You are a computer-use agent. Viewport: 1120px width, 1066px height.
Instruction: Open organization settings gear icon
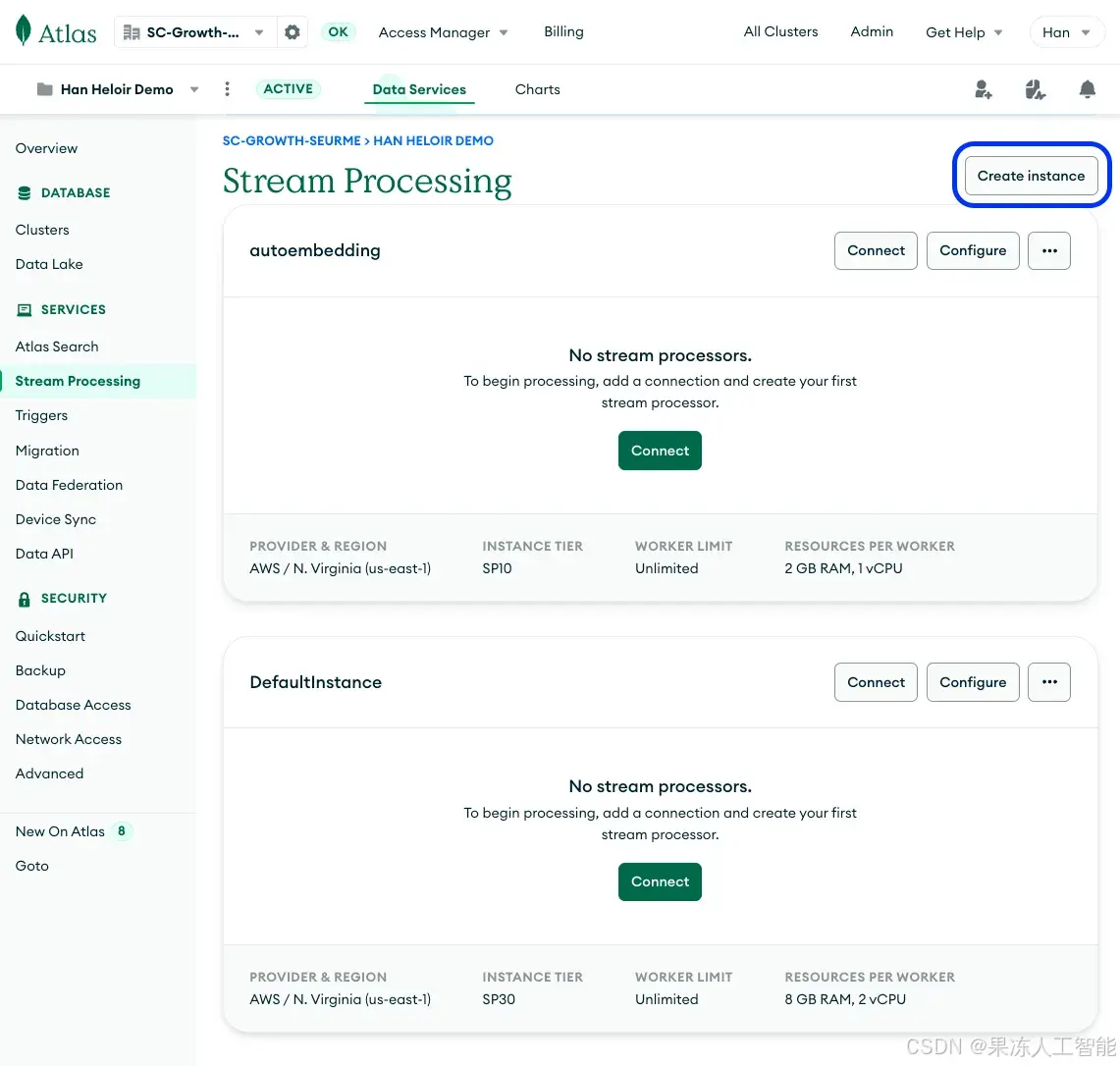point(293,32)
